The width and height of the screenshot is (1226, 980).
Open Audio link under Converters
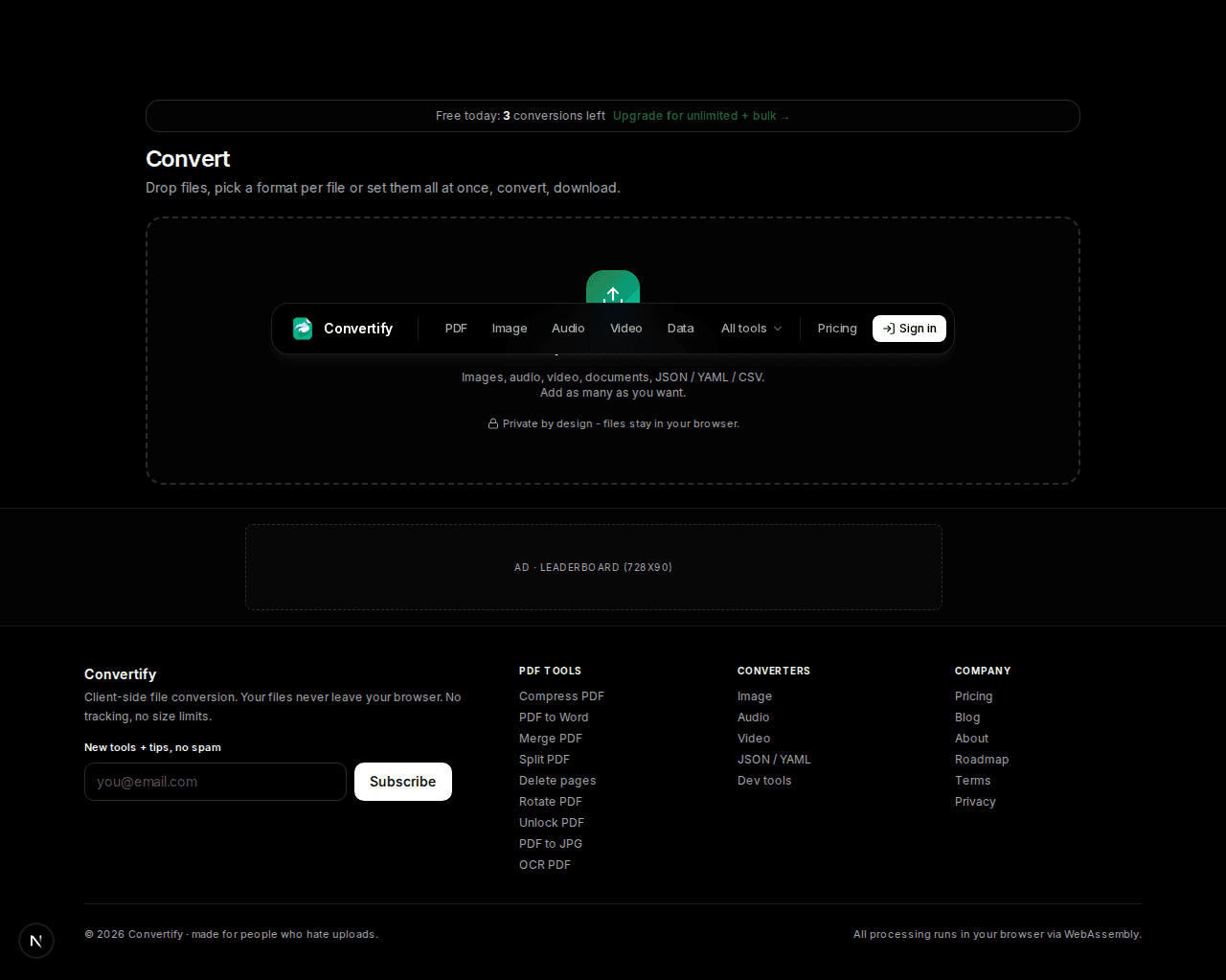click(754, 718)
